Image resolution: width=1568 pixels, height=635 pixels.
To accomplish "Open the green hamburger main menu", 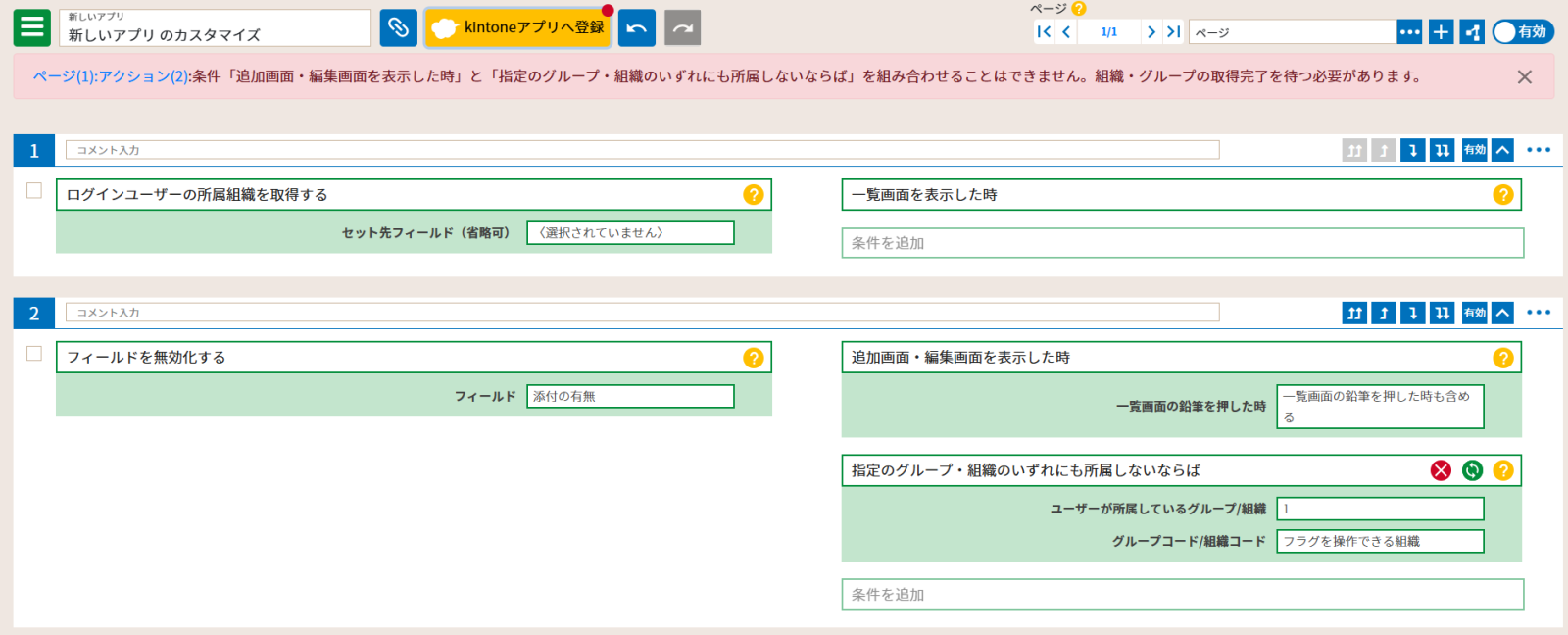I will [x=31, y=27].
